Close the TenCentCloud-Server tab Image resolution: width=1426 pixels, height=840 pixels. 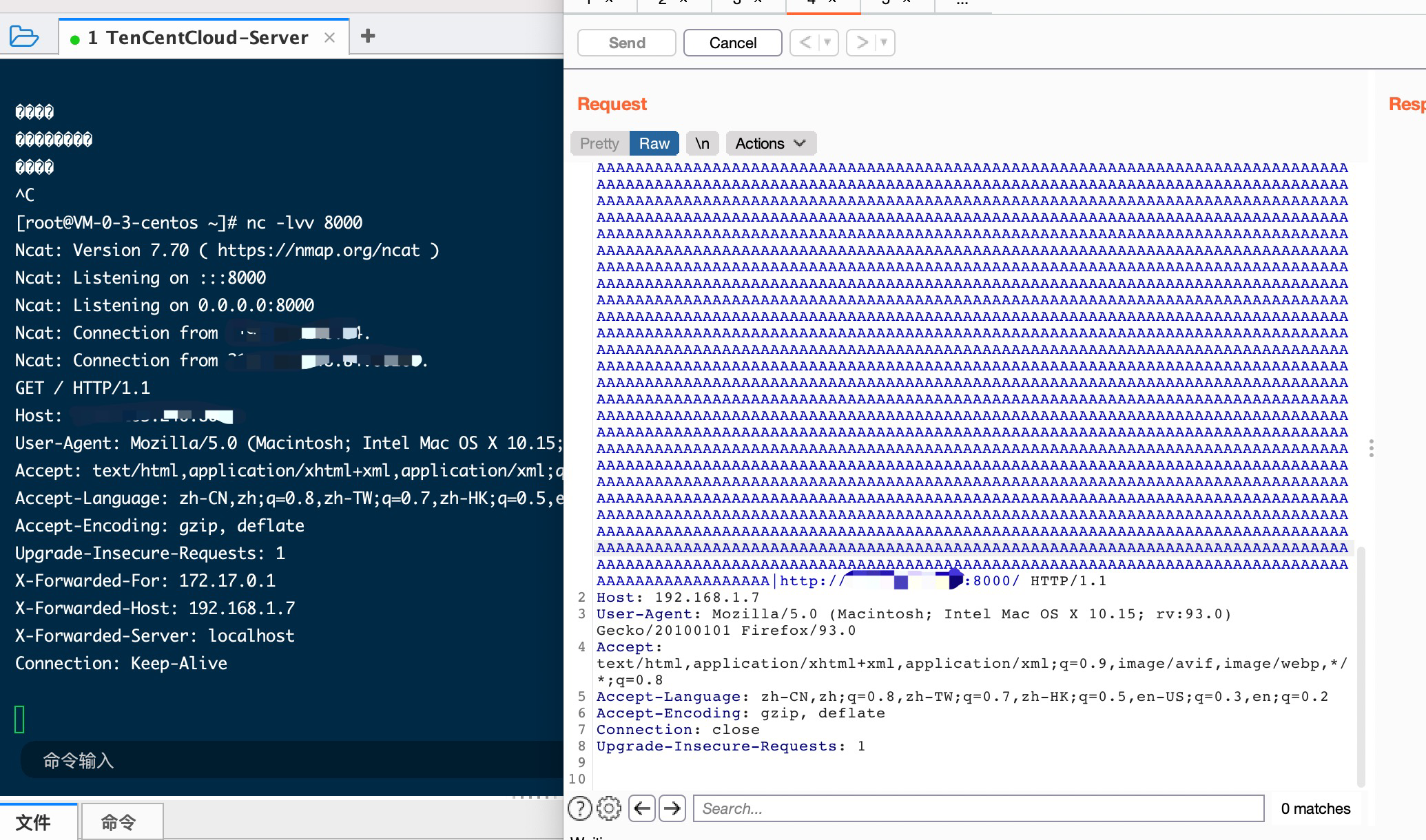pos(329,37)
